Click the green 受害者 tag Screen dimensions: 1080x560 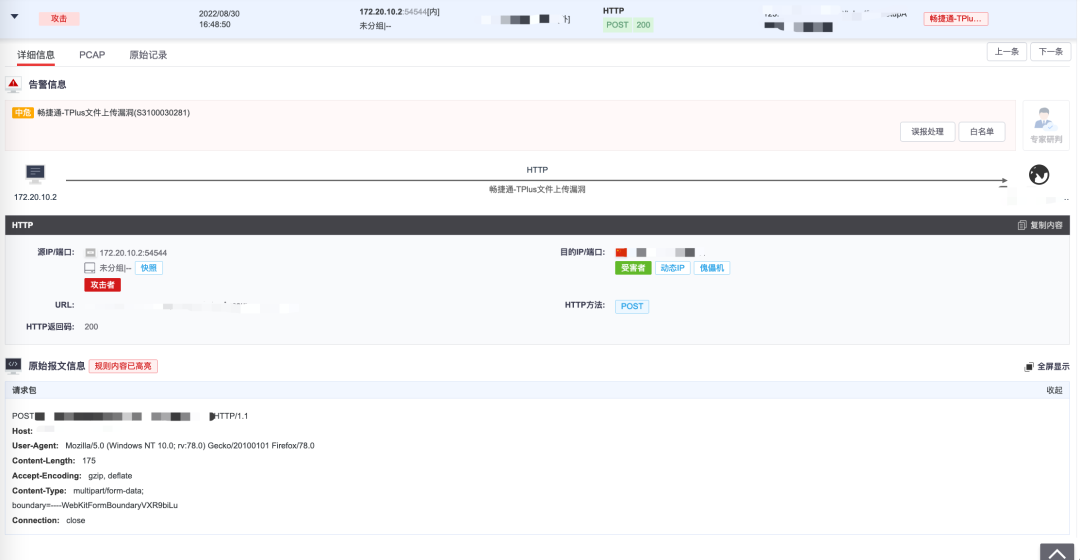(x=633, y=268)
